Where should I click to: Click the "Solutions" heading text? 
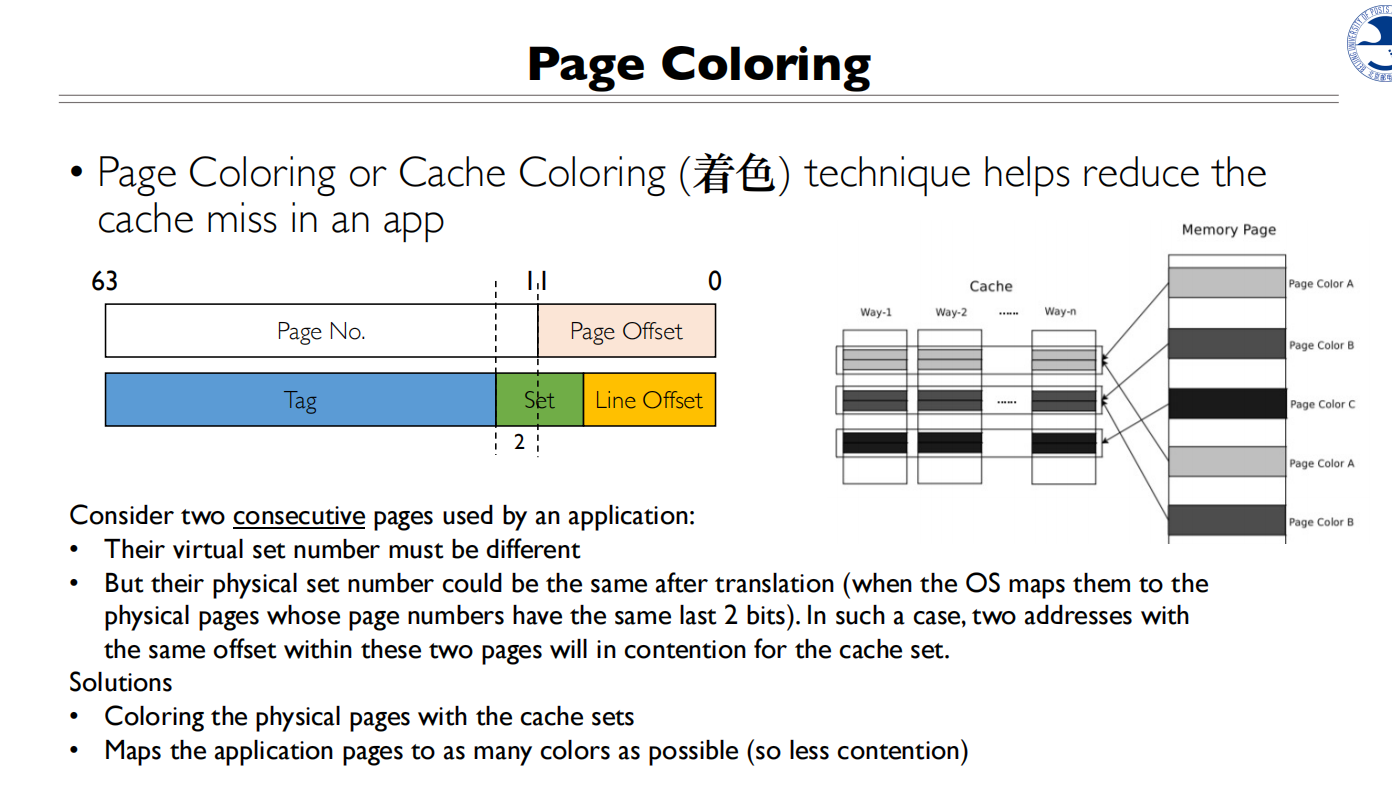(x=120, y=683)
